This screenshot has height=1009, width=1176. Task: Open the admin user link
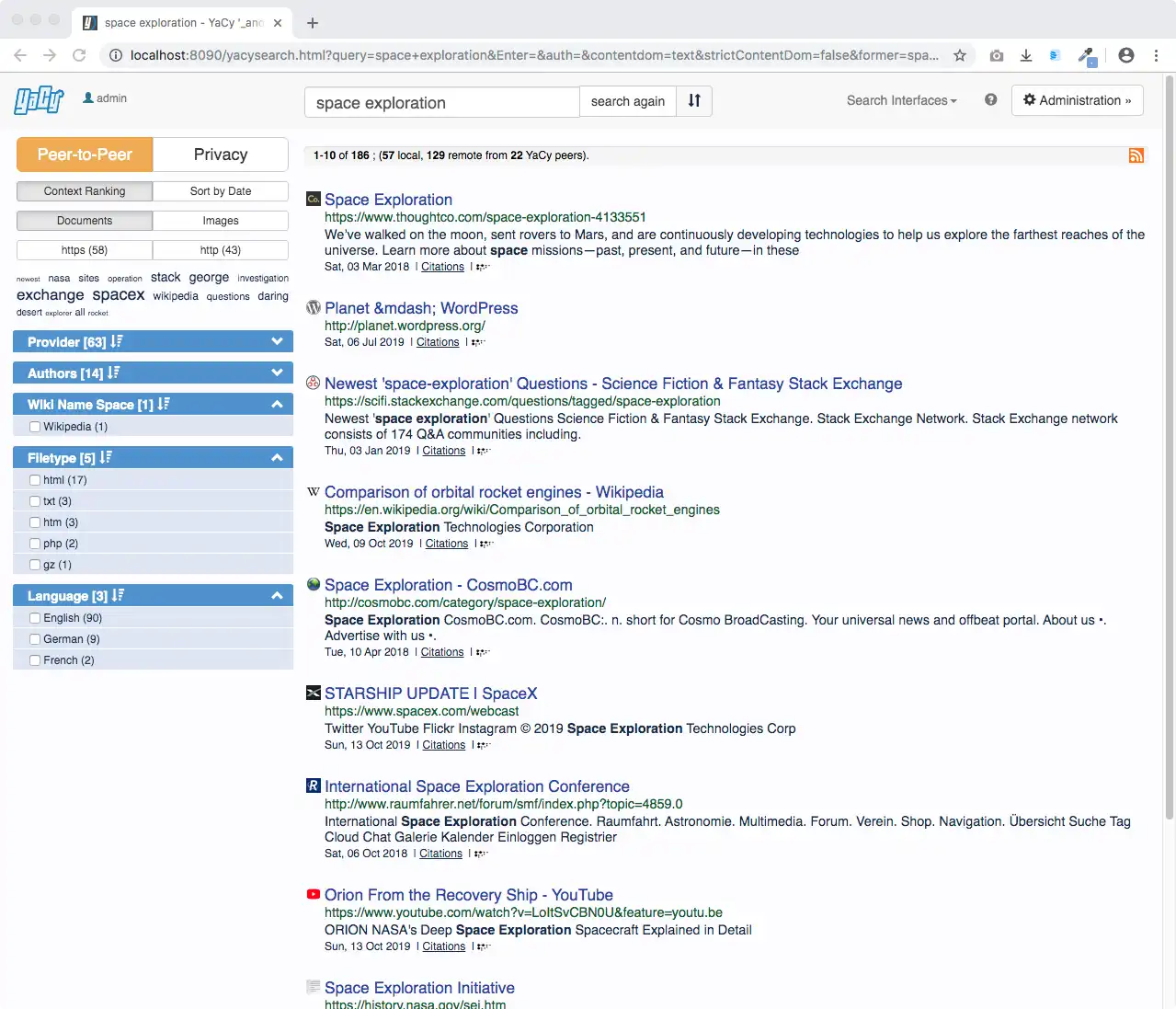point(105,98)
